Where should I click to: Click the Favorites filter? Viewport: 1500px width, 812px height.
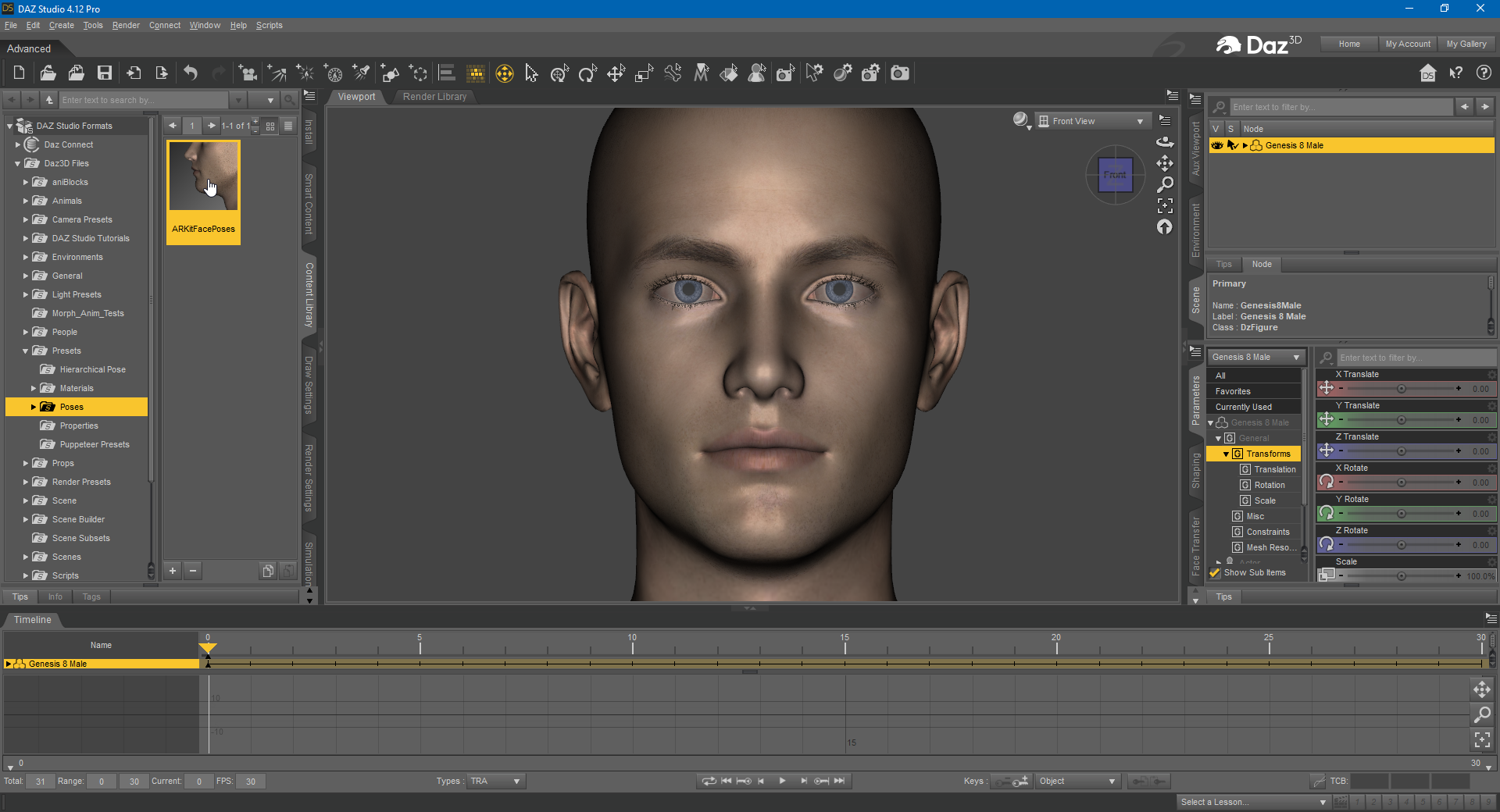[1253, 391]
